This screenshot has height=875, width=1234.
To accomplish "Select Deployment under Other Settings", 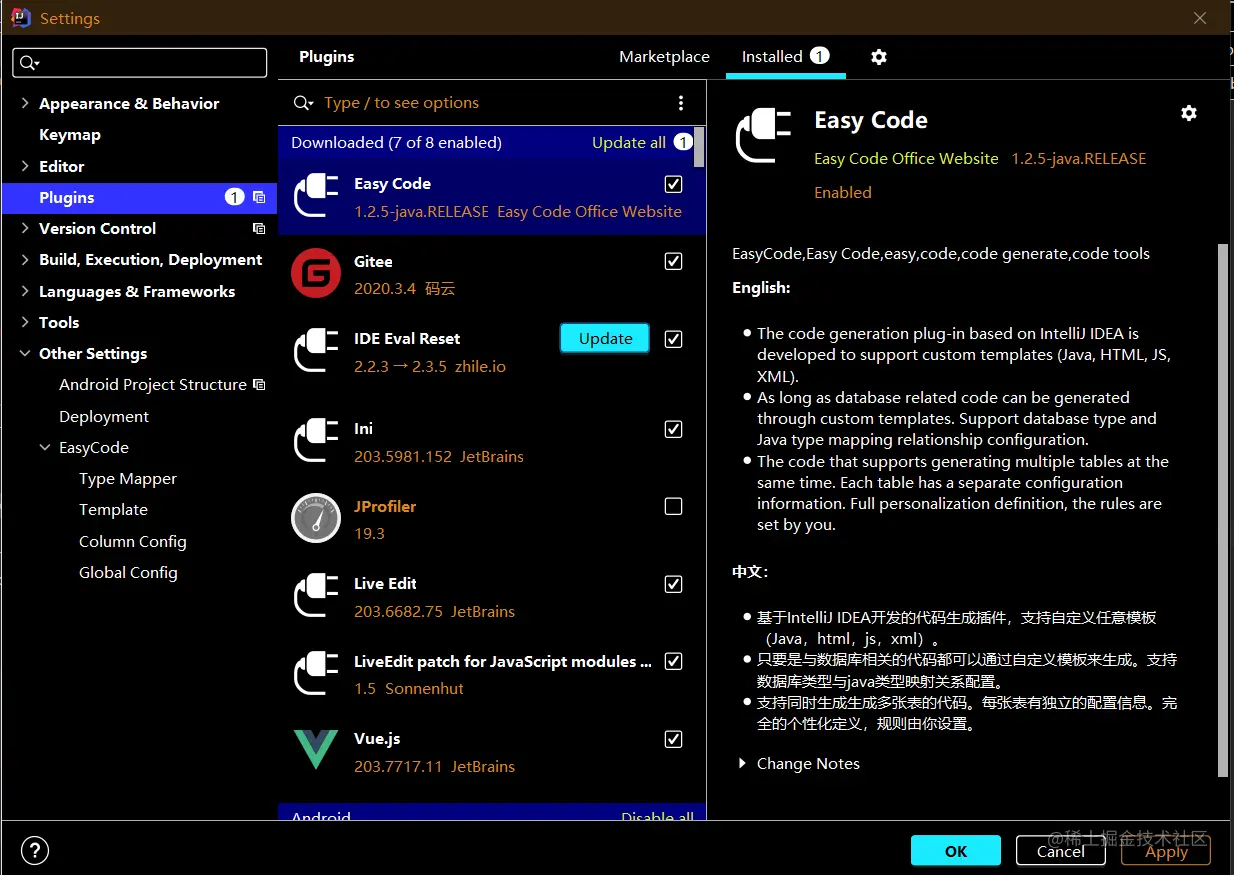I will tap(104, 417).
